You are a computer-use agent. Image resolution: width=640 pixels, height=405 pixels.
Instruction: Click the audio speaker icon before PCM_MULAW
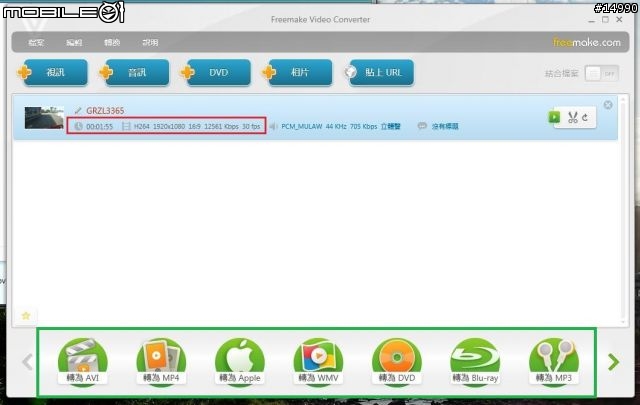coord(273,127)
